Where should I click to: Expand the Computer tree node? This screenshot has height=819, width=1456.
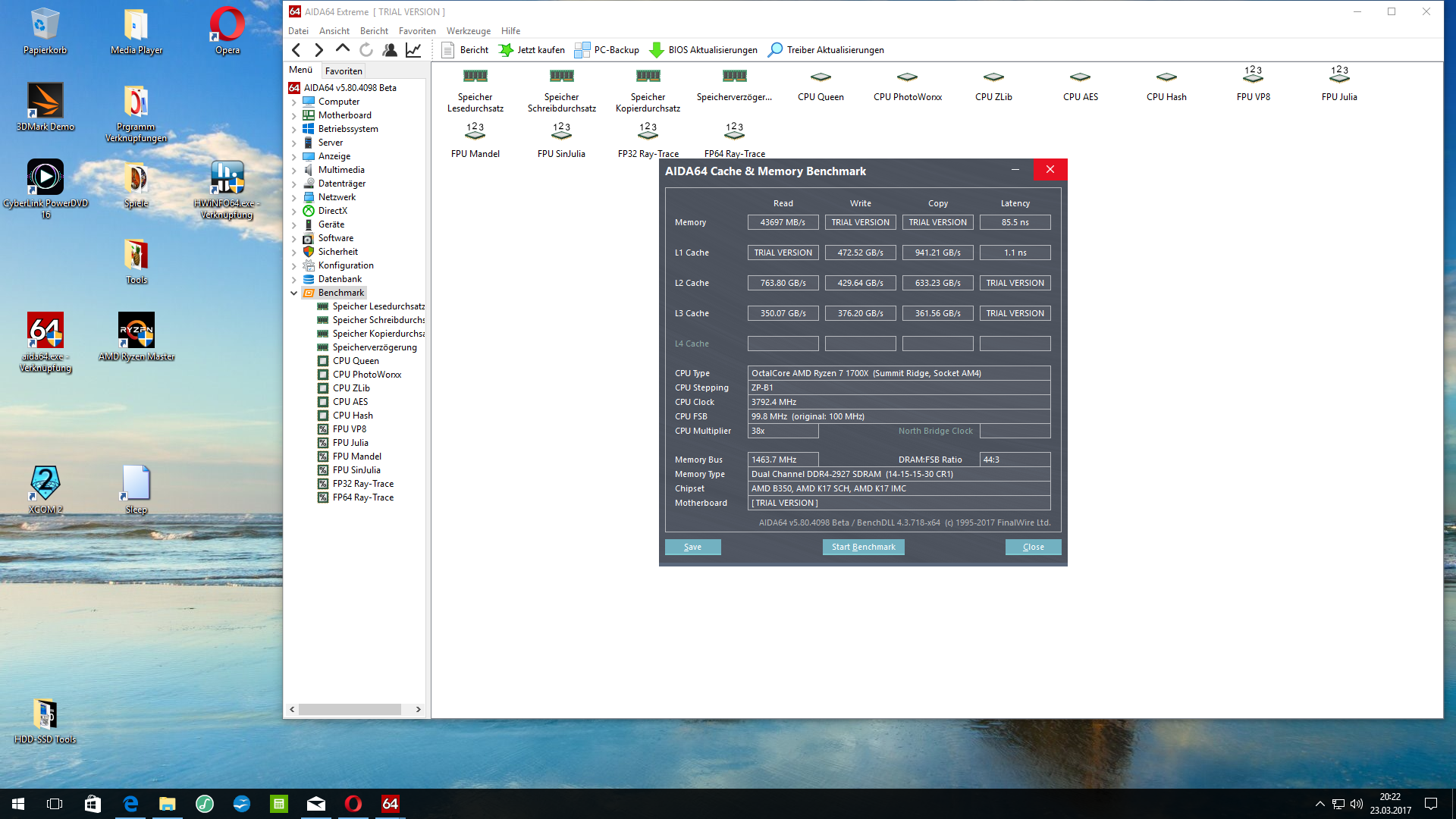coord(294,102)
